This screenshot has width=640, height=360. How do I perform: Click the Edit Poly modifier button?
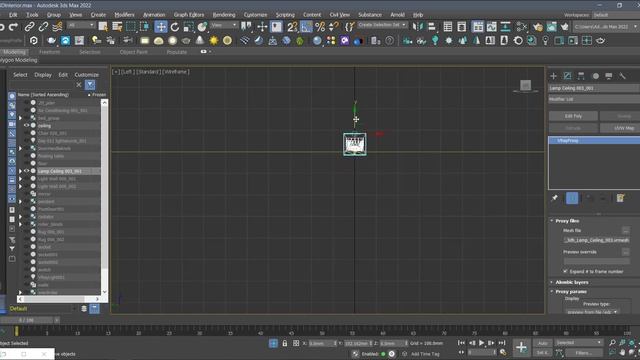pyautogui.click(x=573, y=116)
